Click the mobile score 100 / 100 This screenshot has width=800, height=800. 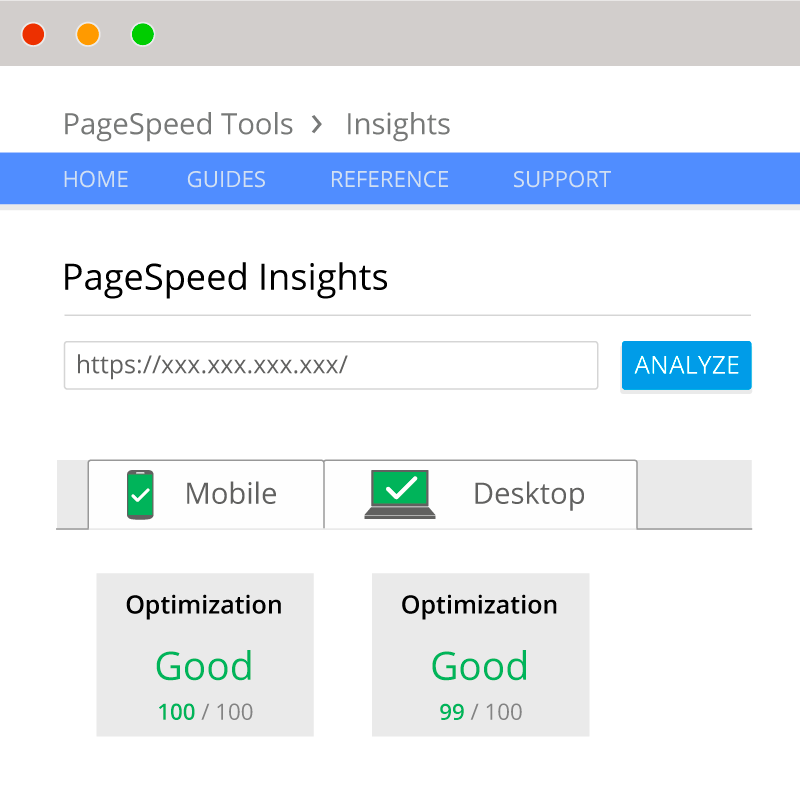pyautogui.click(x=206, y=712)
